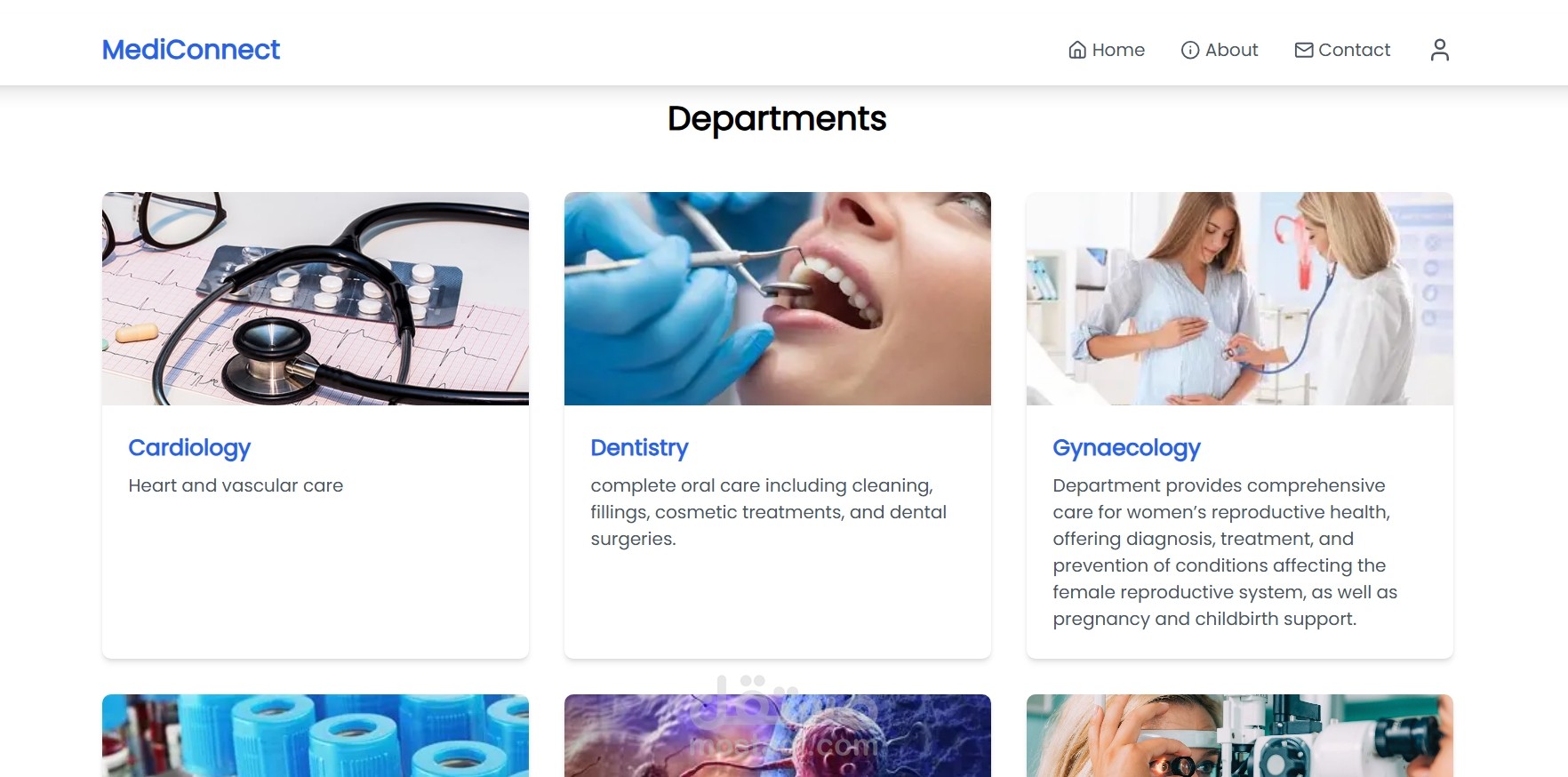Screen dimensions: 1568x777
Task: Click the Departments heading
Action: click(x=777, y=119)
